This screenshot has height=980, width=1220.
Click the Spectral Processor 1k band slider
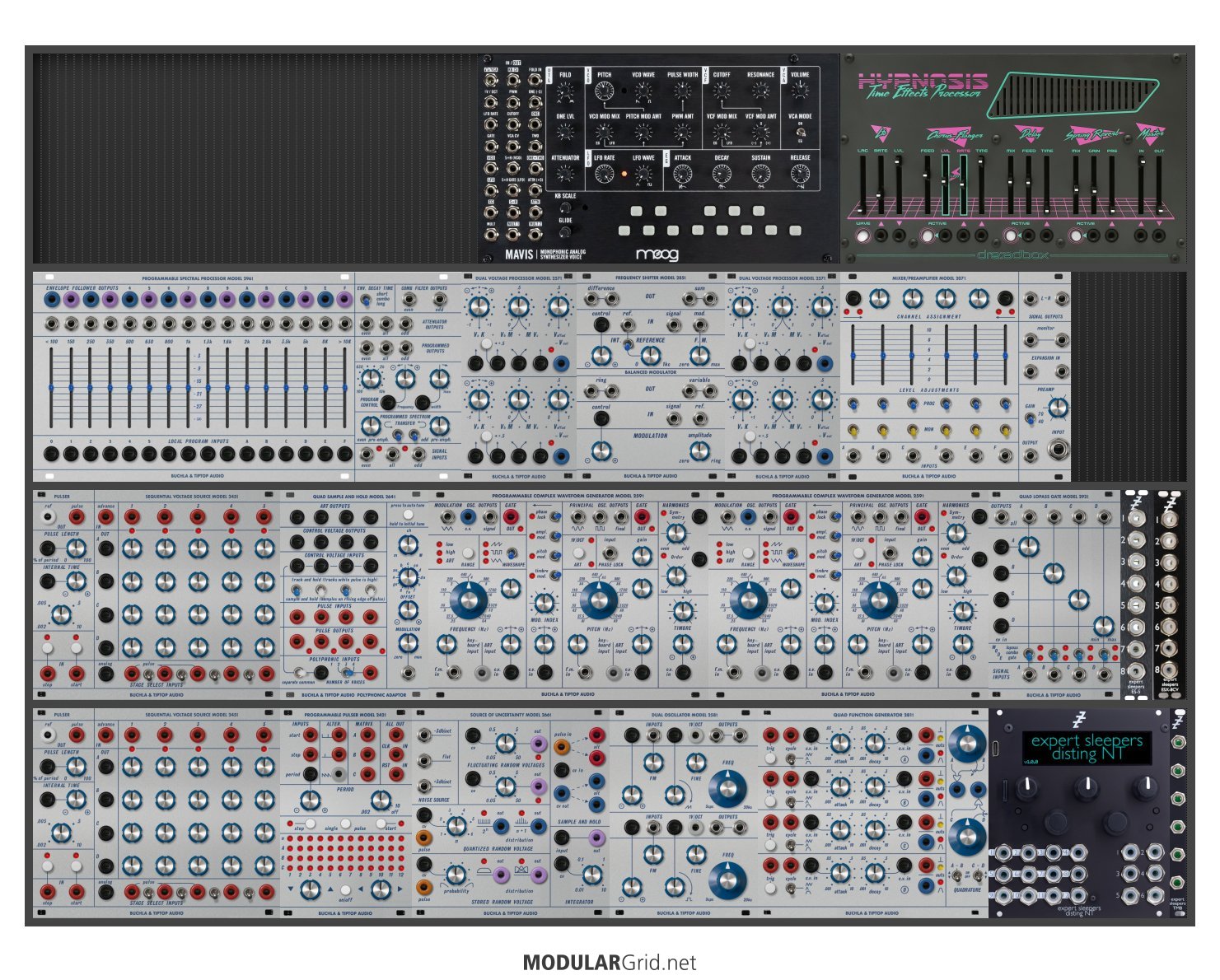point(189,388)
